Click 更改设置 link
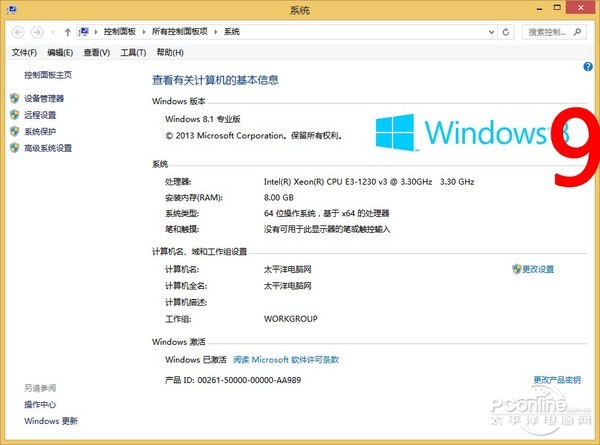 click(x=538, y=269)
